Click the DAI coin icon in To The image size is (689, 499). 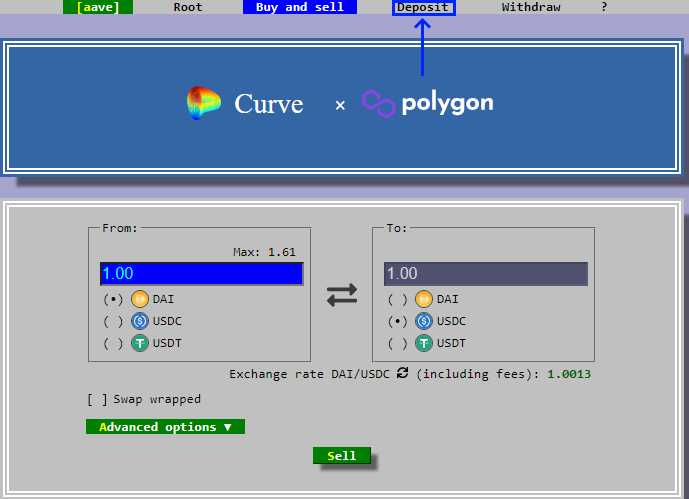coord(424,300)
